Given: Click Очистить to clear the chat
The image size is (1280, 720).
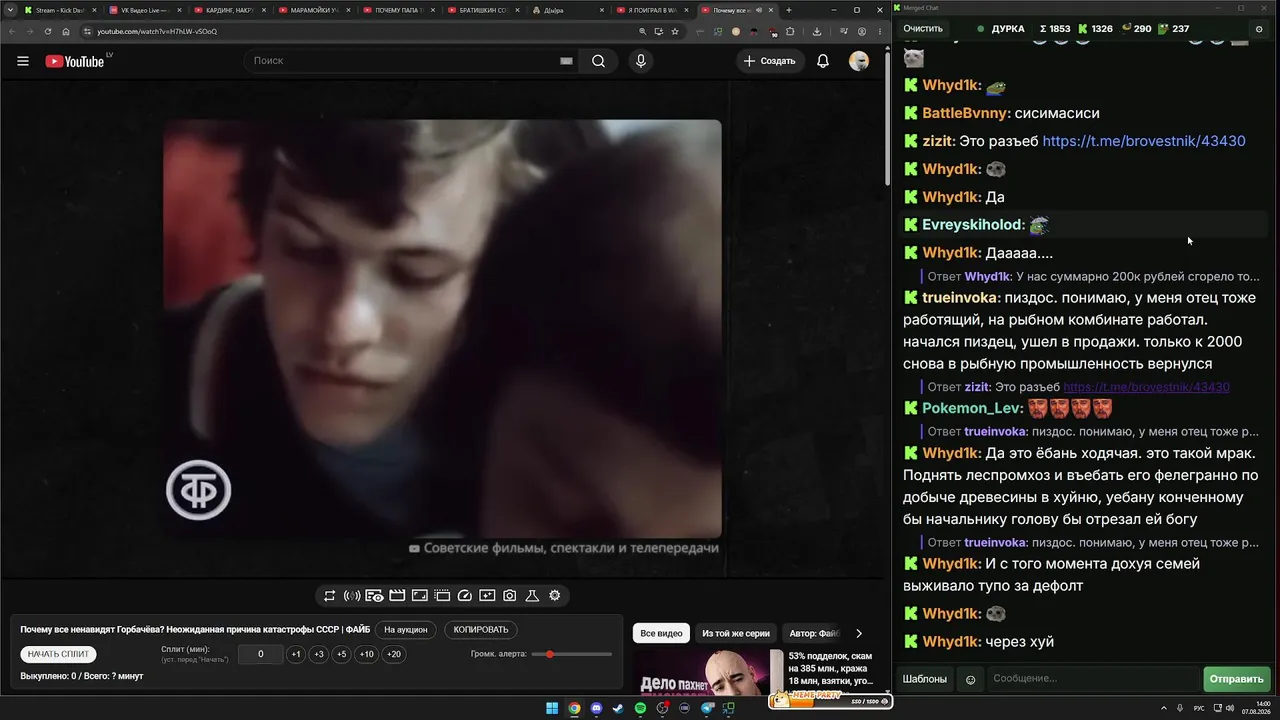Looking at the screenshot, I should tap(923, 29).
